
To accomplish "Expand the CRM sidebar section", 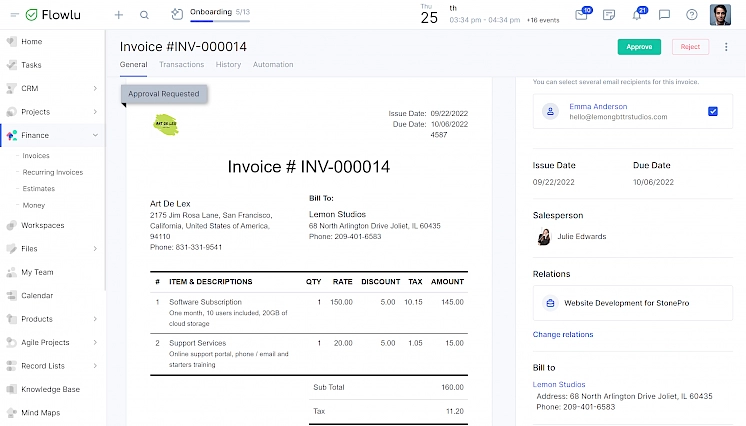I will point(95,89).
